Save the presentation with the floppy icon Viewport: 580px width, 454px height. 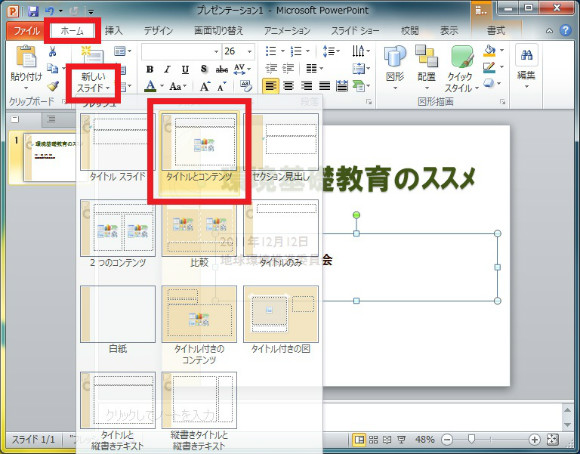point(33,11)
